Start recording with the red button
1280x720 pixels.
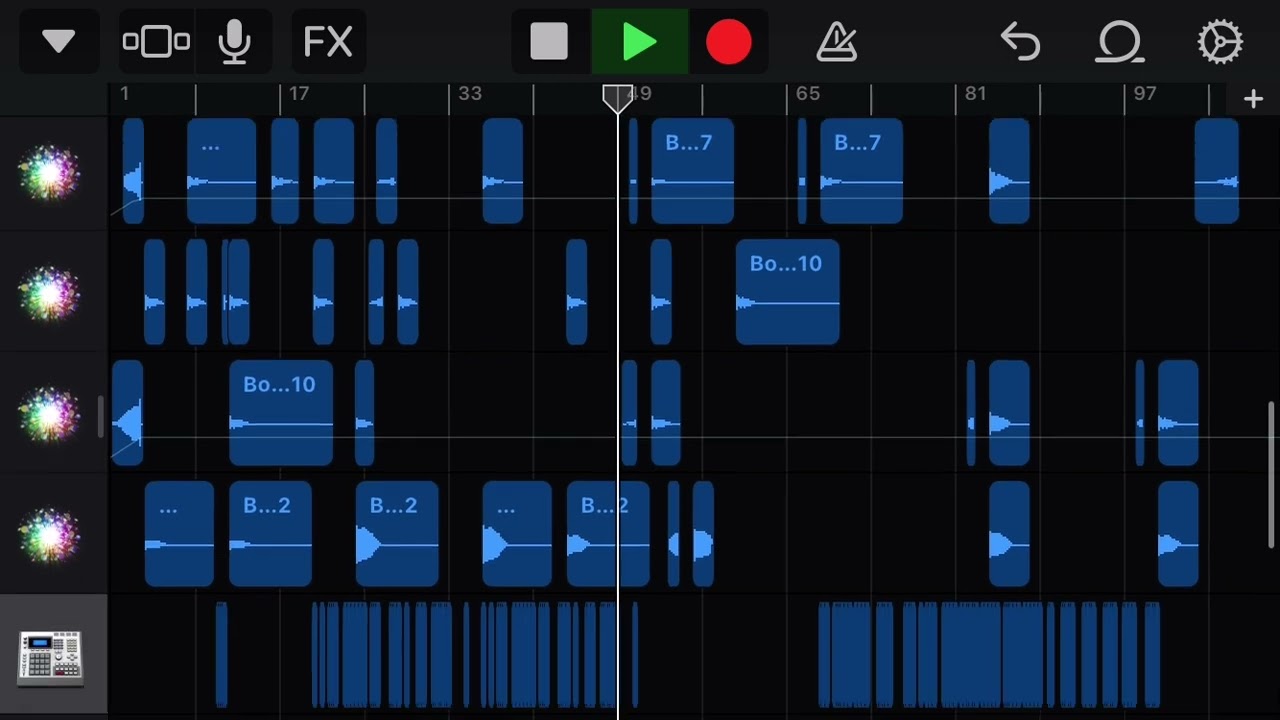728,42
